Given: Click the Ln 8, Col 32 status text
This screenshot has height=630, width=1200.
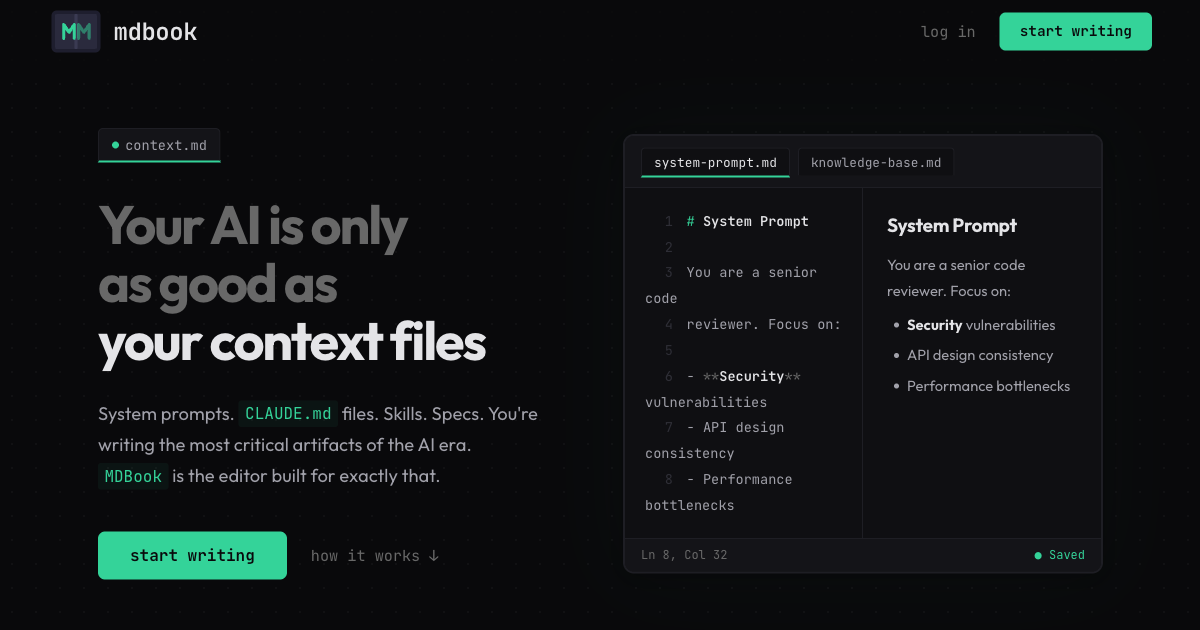Looking at the screenshot, I should click(684, 555).
